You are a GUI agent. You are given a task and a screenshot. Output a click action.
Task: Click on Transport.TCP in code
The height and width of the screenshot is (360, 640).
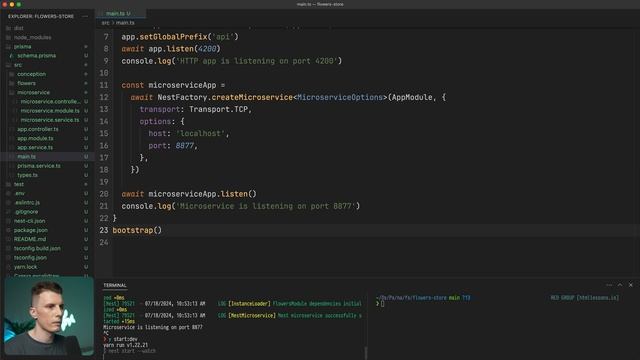point(218,109)
